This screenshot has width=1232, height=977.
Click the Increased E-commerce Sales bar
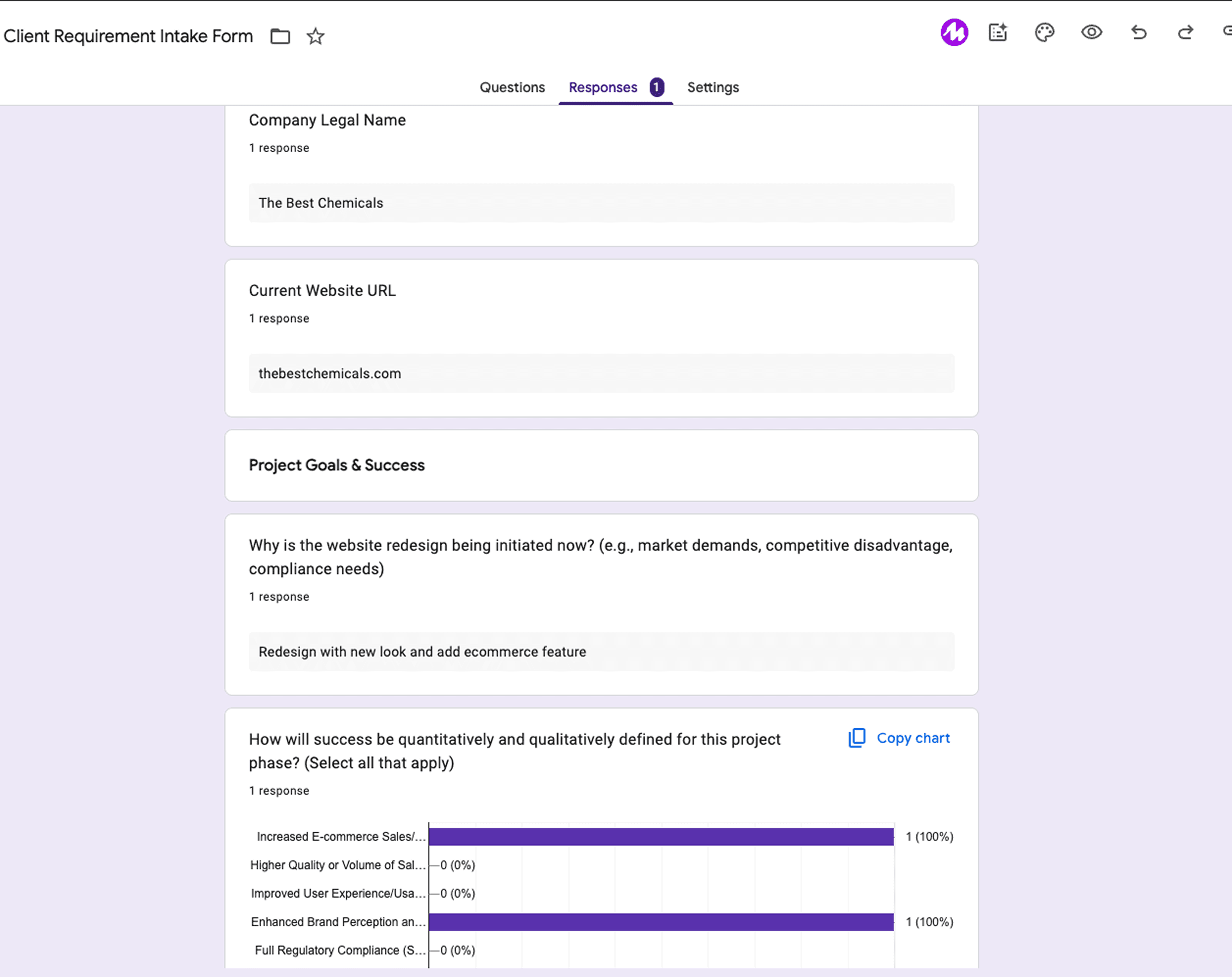point(661,836)
